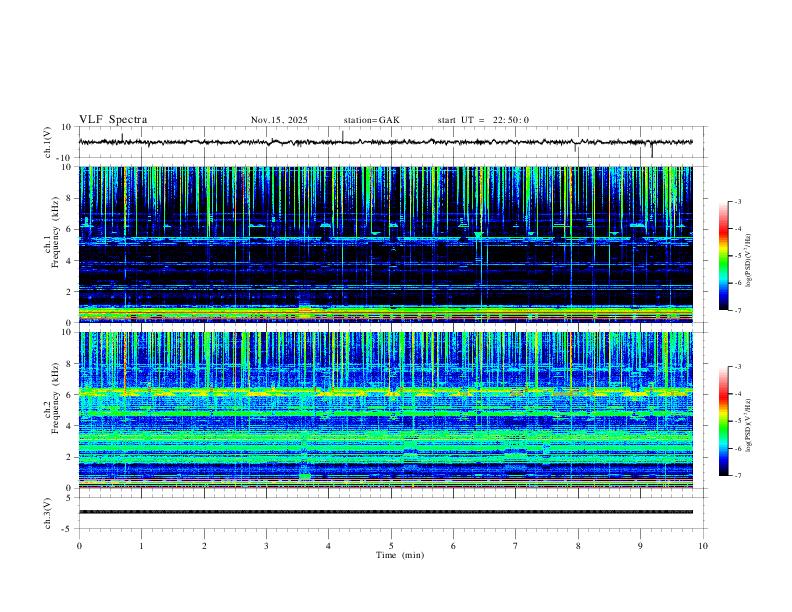This screenshot has width=792, height=612.
Task: Click the 8 kHz tick on ch.2 frequency axis
Action: click(x=70, y=364)
